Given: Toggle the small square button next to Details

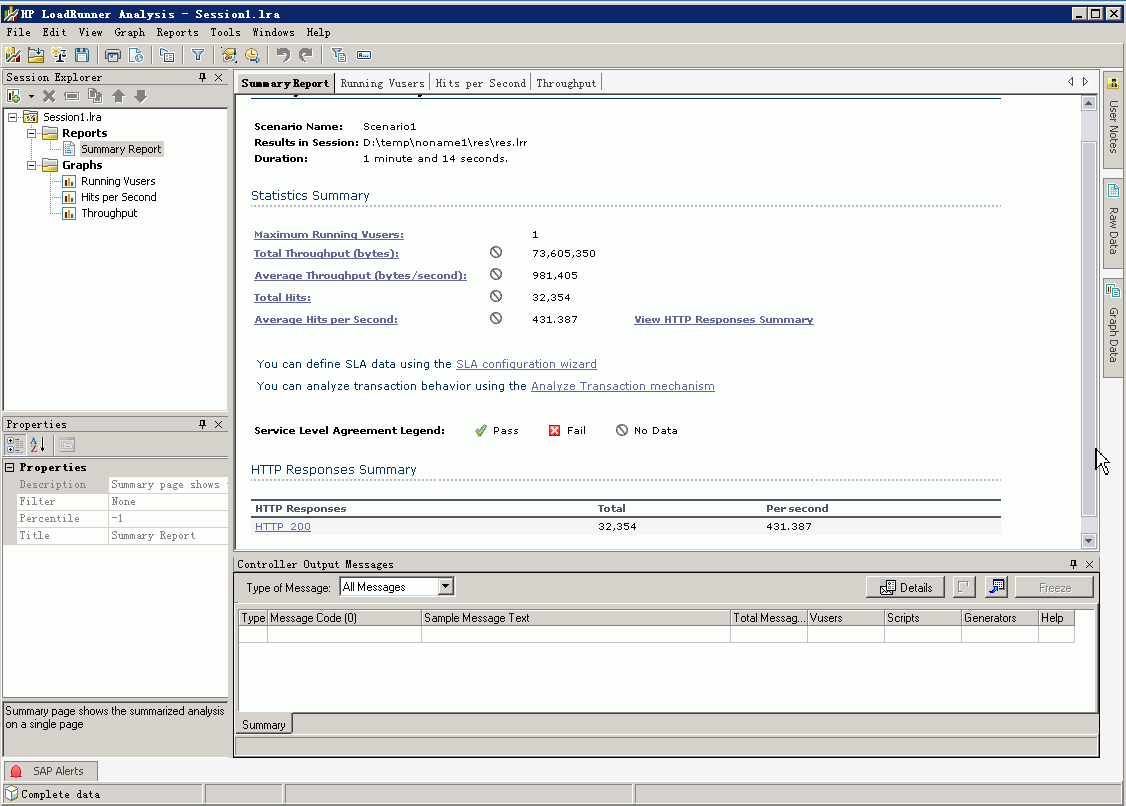Looking at the screenshot, I should (964, 587).
